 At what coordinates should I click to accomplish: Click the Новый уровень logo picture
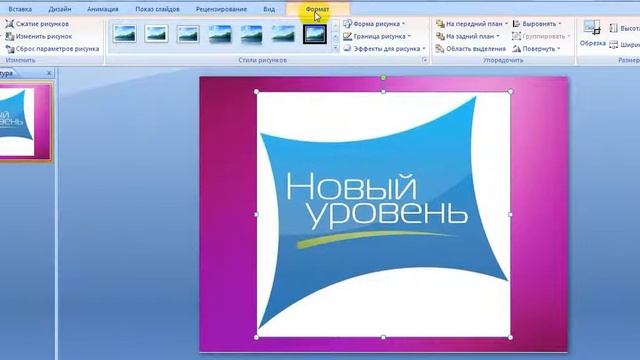point(383,214)
